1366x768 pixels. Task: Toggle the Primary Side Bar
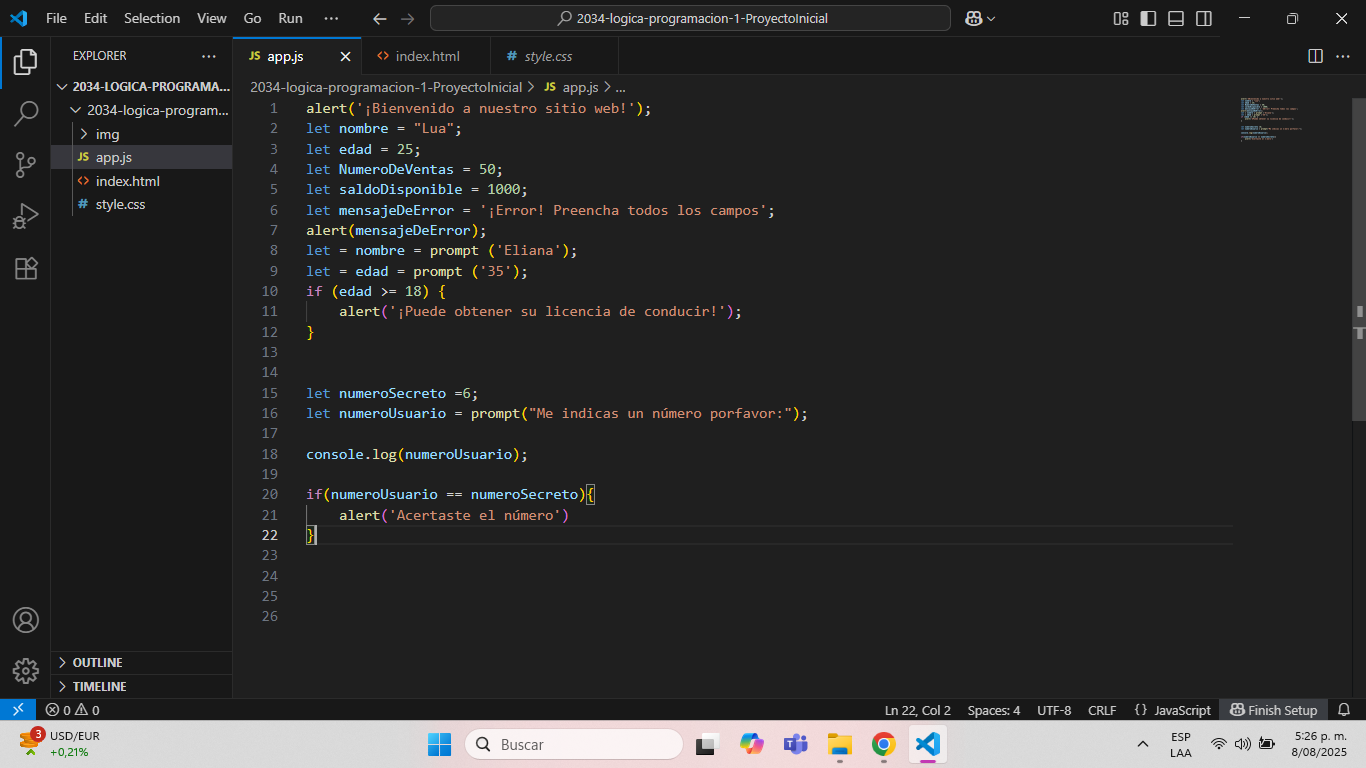coord(1149,18)
